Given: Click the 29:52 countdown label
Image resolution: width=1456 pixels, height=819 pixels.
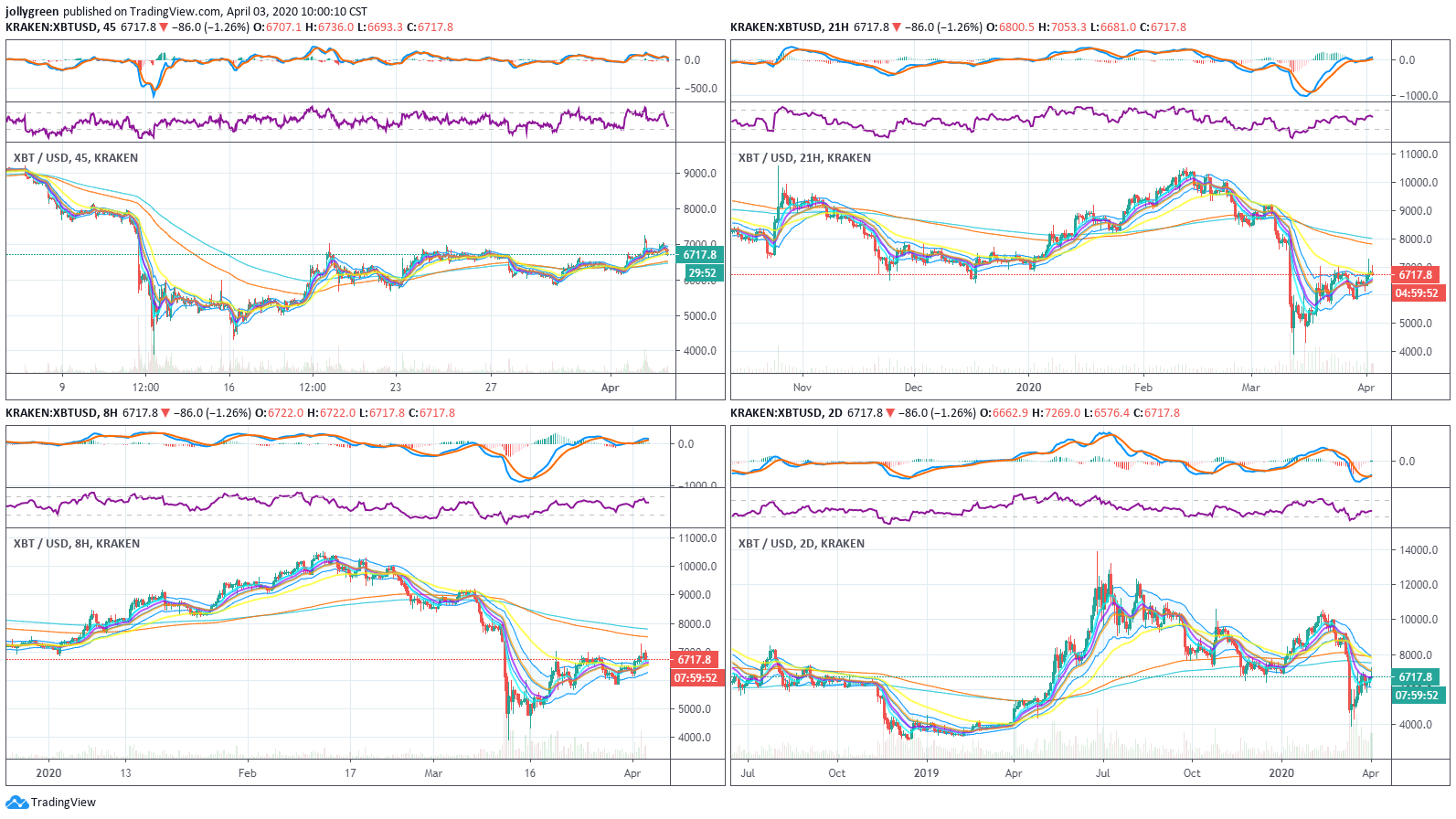Looking at the screenshot, I should pos(702,273).
